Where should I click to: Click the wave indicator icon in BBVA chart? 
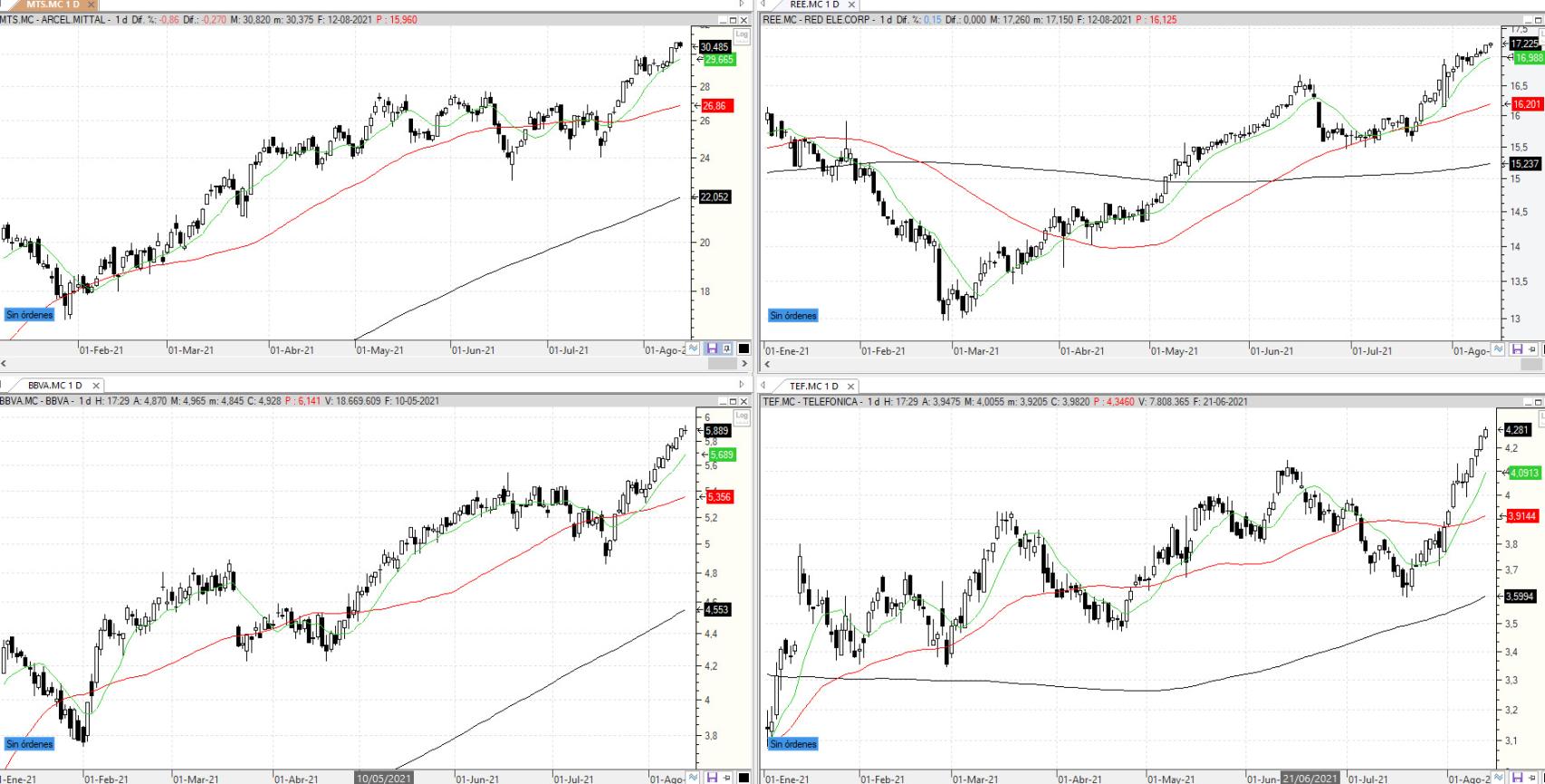pyautogui.click(x=694, y=777)
